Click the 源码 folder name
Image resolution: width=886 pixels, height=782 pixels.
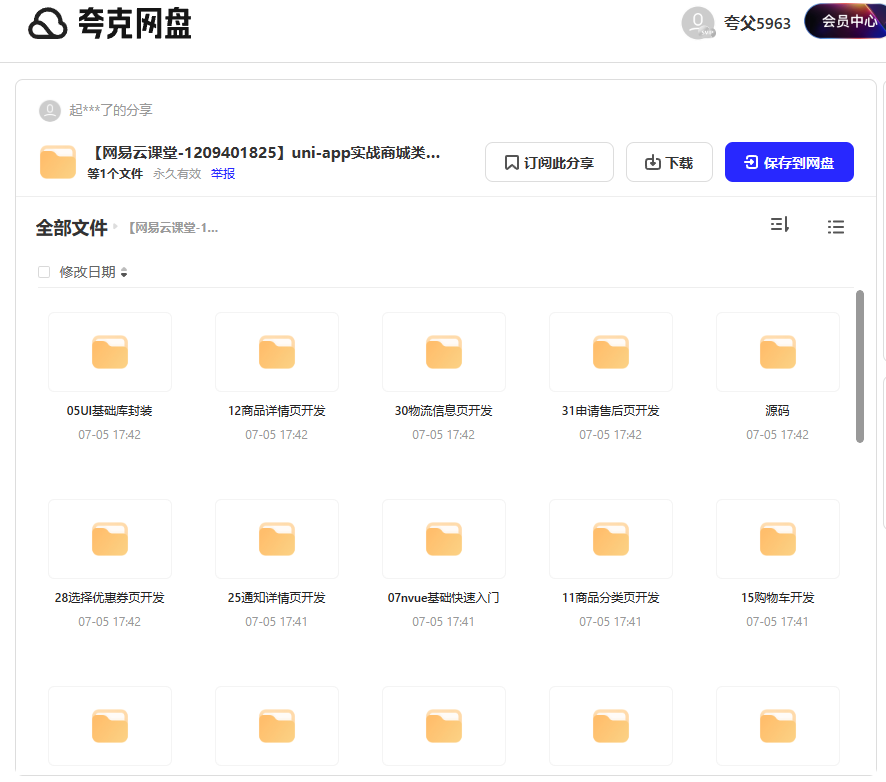(778, 411)
